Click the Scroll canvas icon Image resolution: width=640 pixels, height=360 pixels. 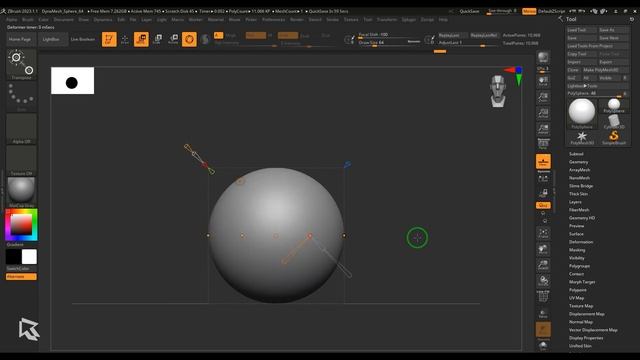(543, 81)
